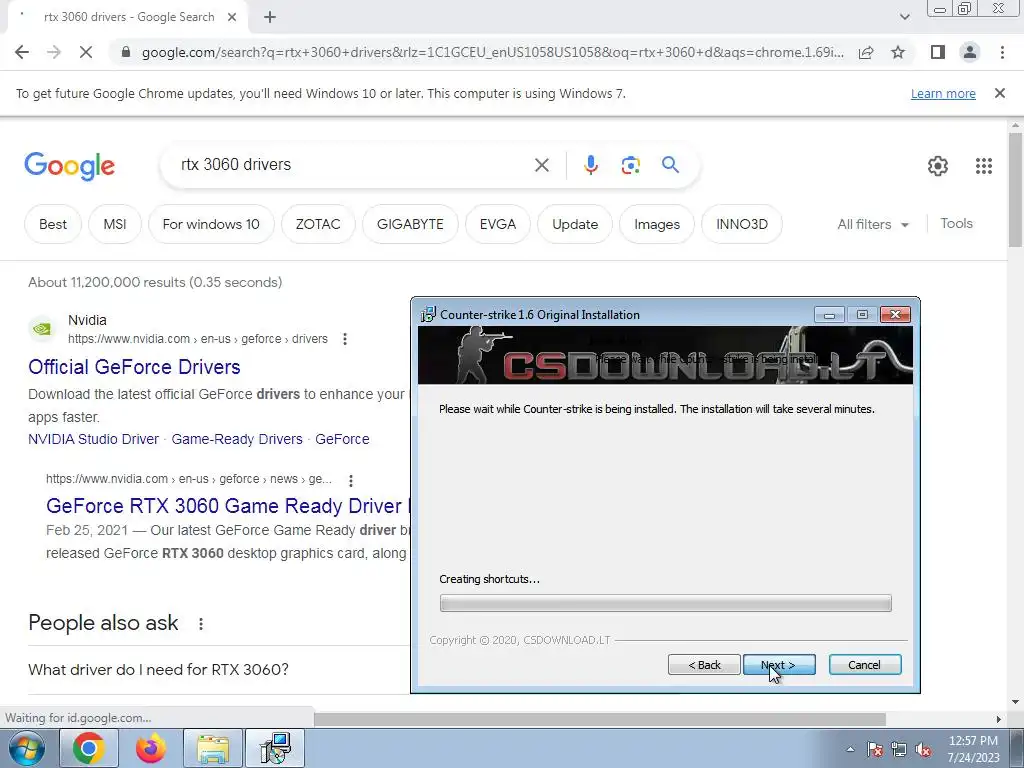View site info lock icon
This screenshot has width=1024, height=768.
[x=126, y=52]
